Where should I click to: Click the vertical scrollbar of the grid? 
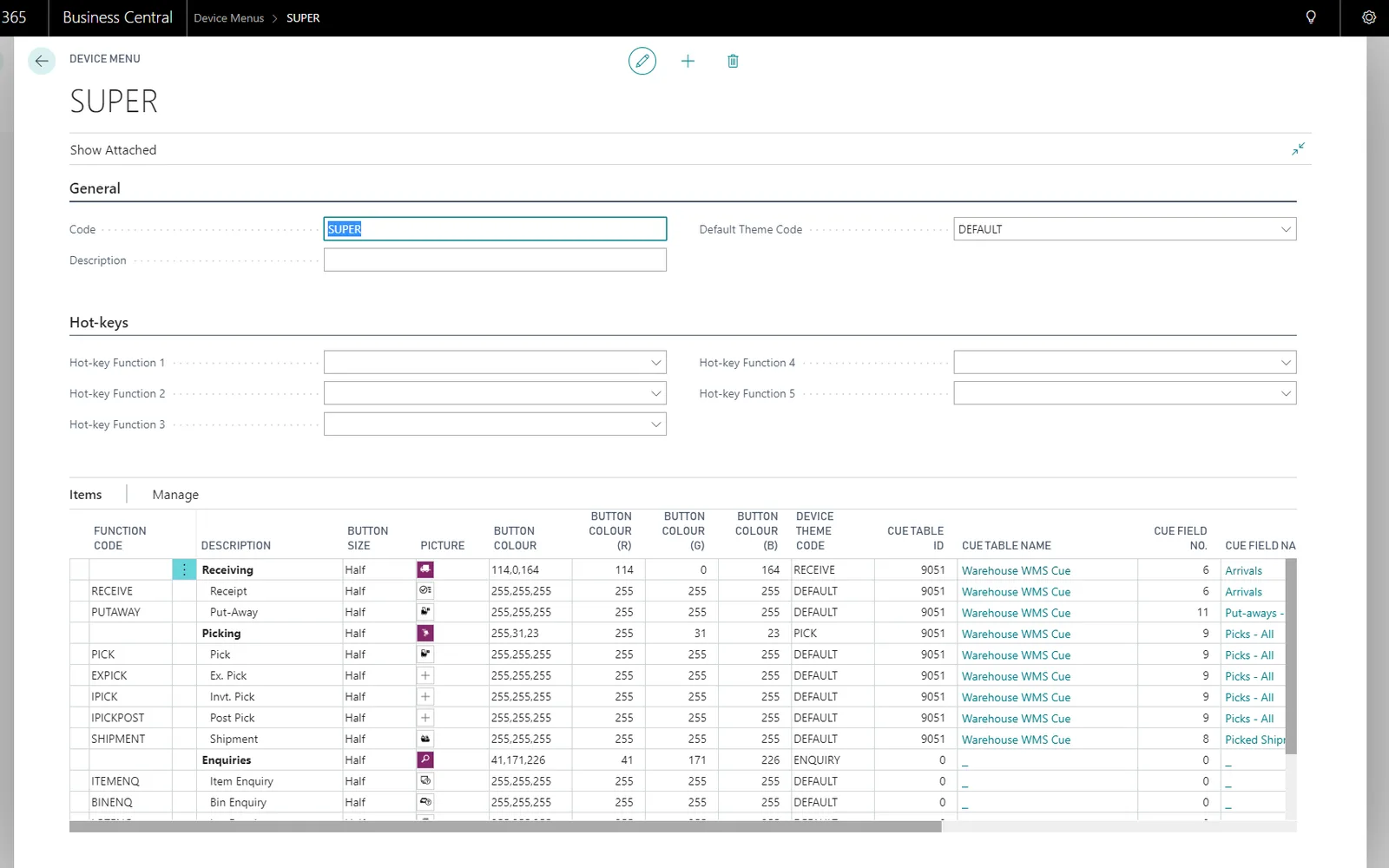(x=1291, y=656)
